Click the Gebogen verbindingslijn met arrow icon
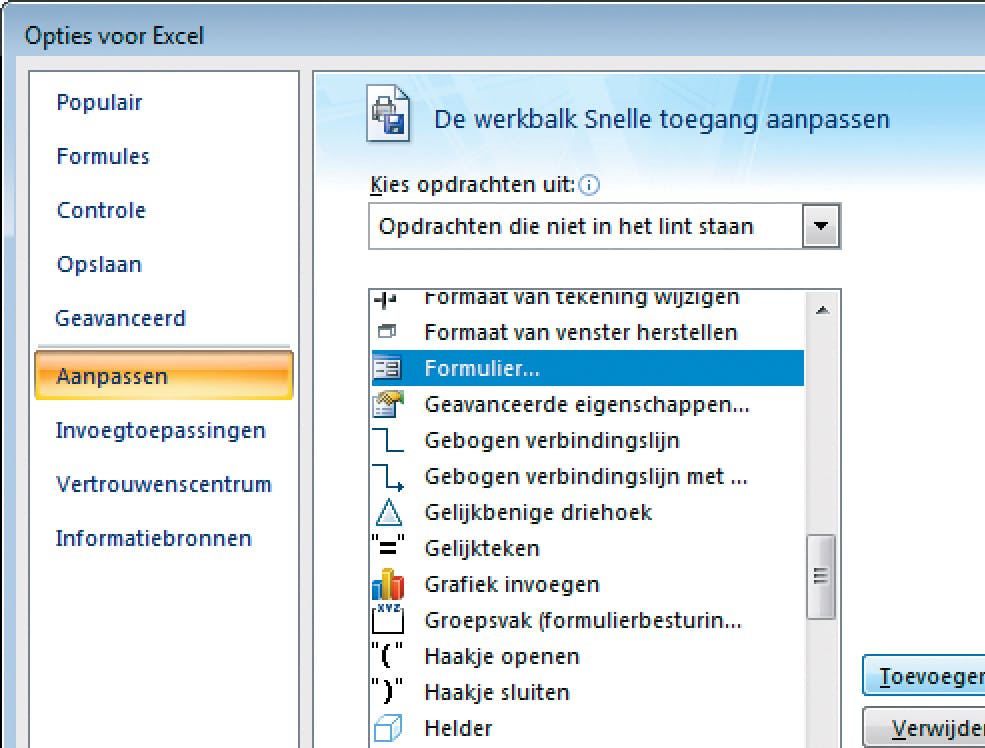This screenshot has width=985, height=748. [x=388, y=477]
